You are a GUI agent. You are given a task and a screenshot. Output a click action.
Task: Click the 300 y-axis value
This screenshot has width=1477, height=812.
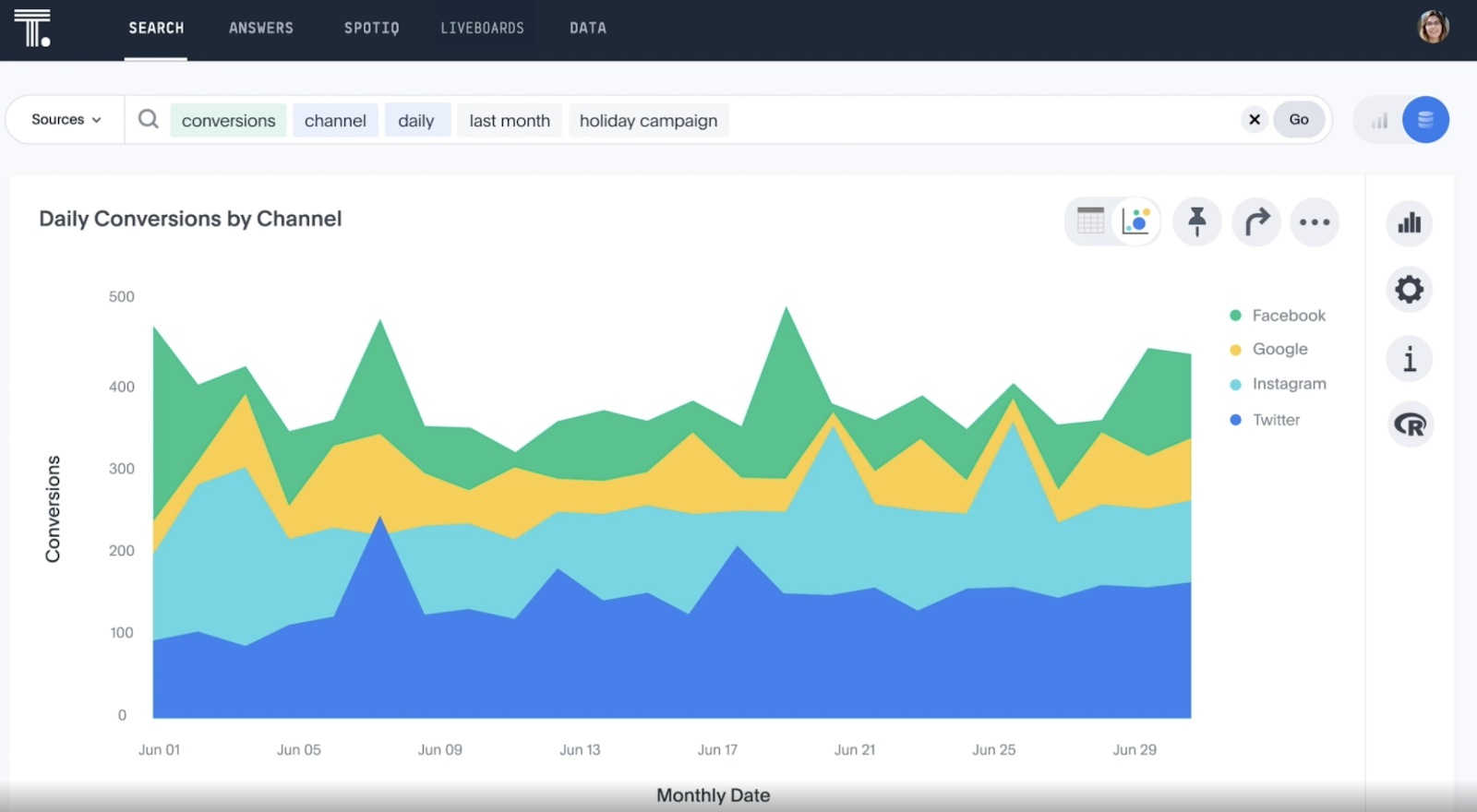(x=121, y=469)
